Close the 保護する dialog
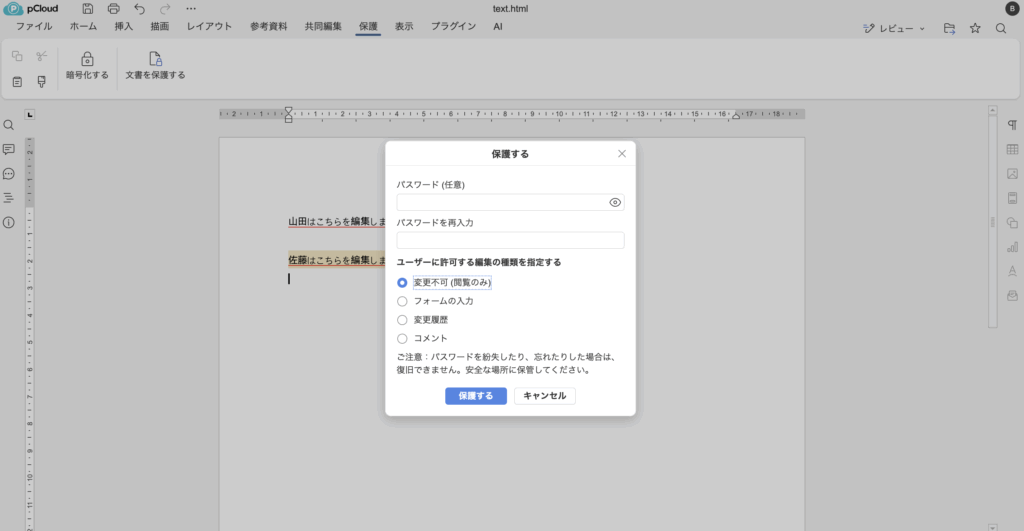The width and height of the screenshot is (1024, 531). point(622,153)
